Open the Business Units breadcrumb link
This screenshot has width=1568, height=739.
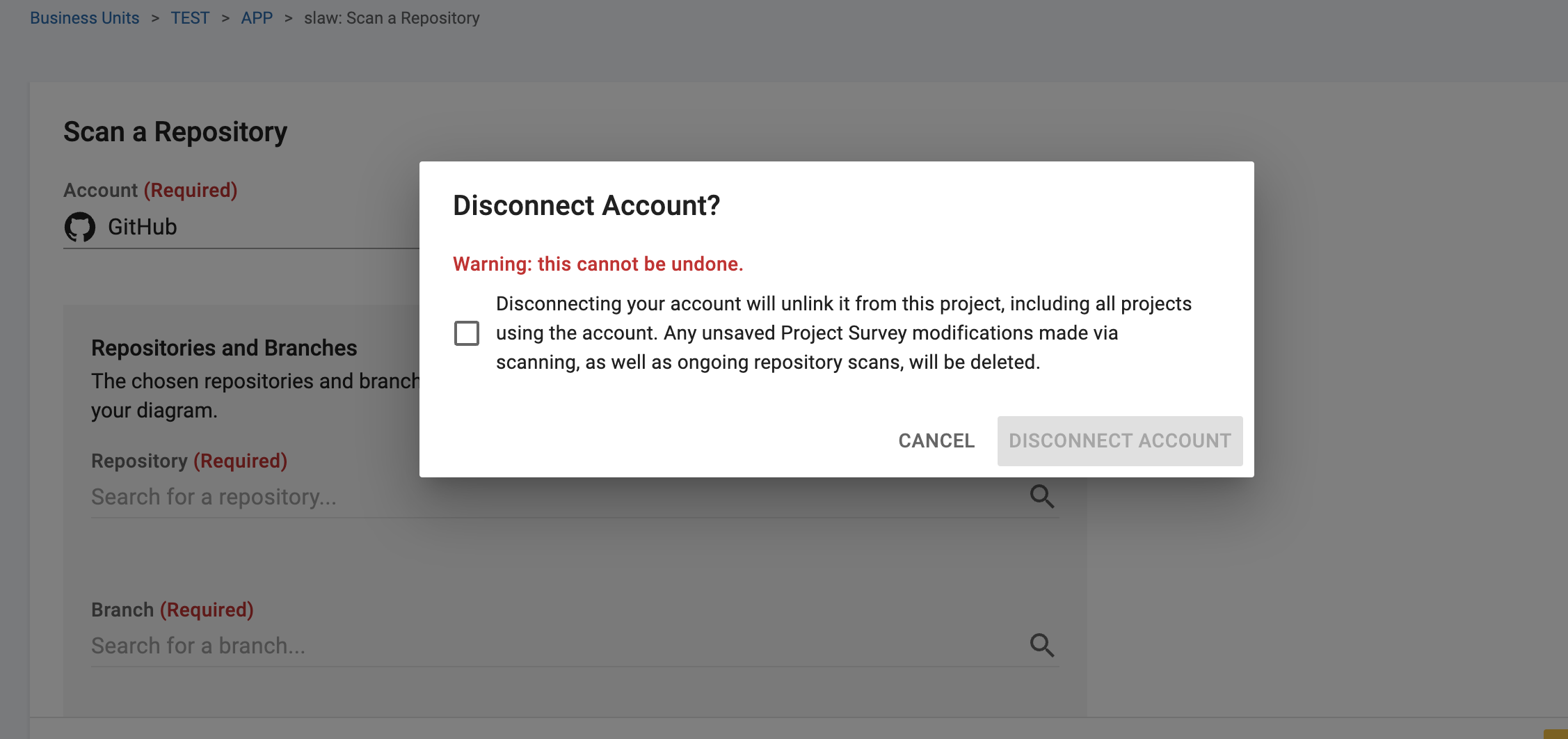(x=85, y=17)
